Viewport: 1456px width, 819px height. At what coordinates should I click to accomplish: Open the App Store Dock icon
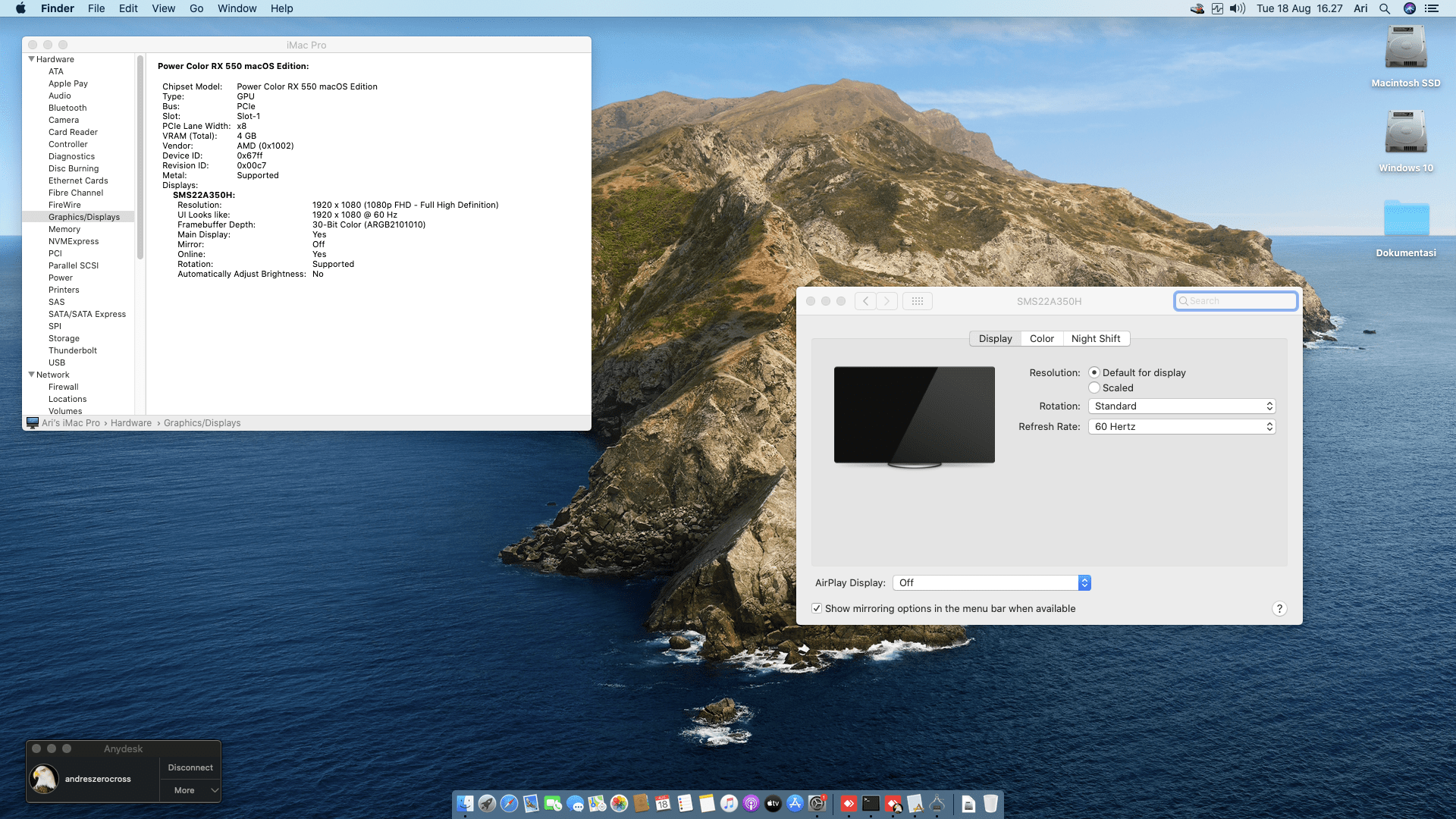pyautogui.click(x=795, y=804)
